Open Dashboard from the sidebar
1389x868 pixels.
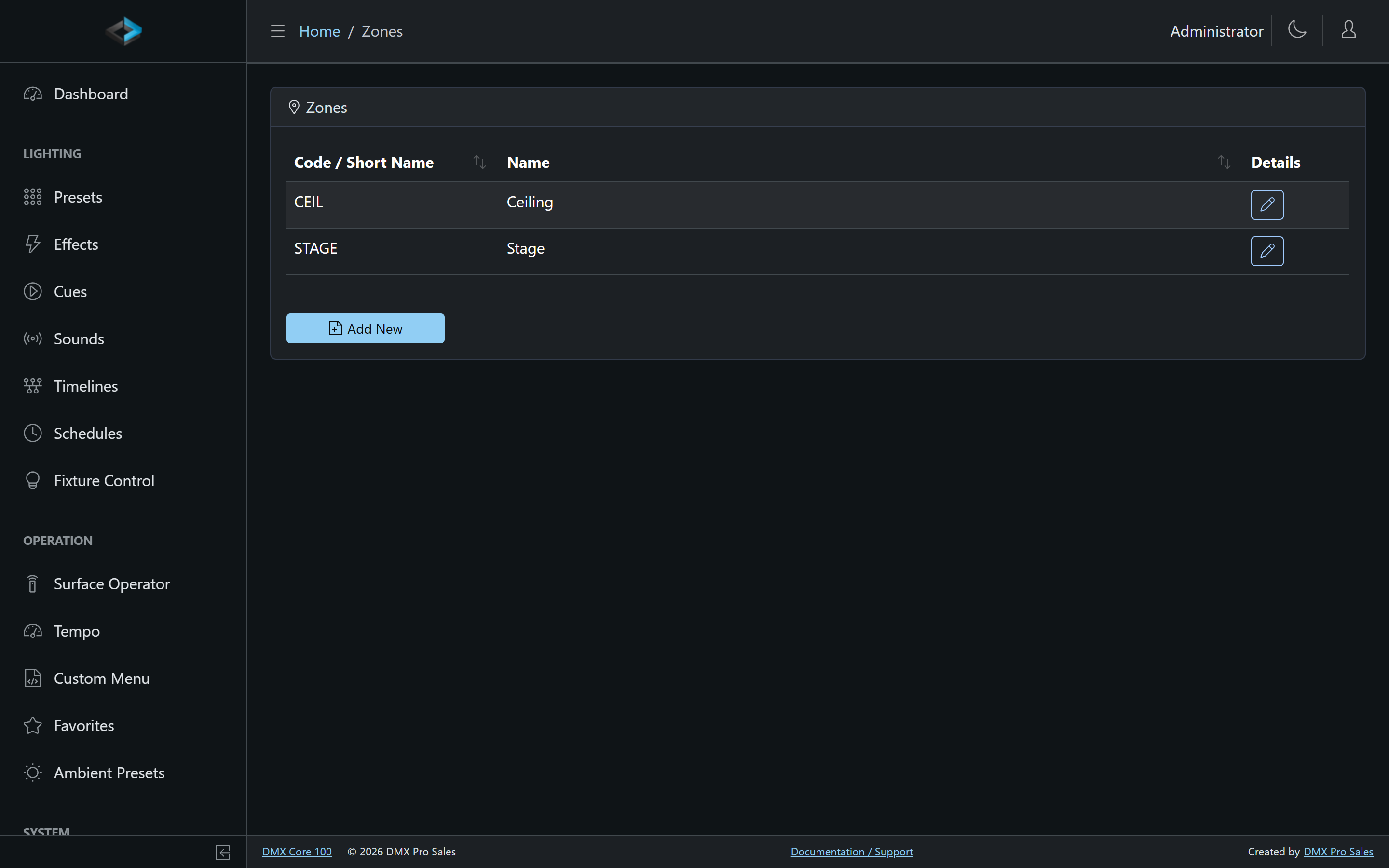[x=123, y=94]
